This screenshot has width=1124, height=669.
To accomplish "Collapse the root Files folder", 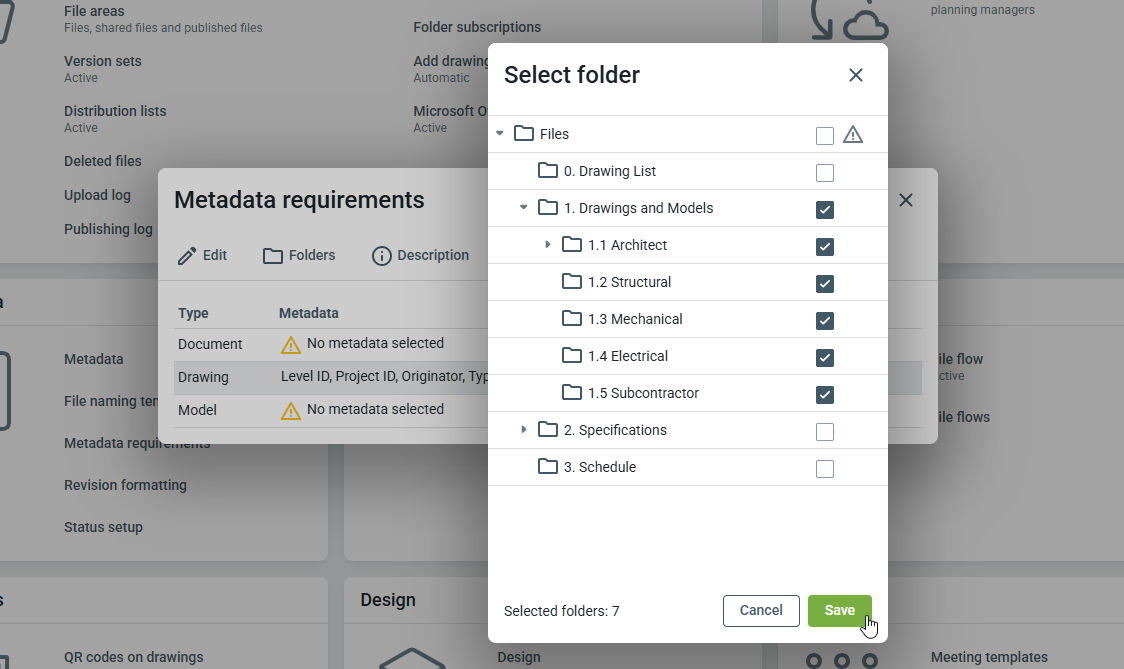I will [500, 134].
